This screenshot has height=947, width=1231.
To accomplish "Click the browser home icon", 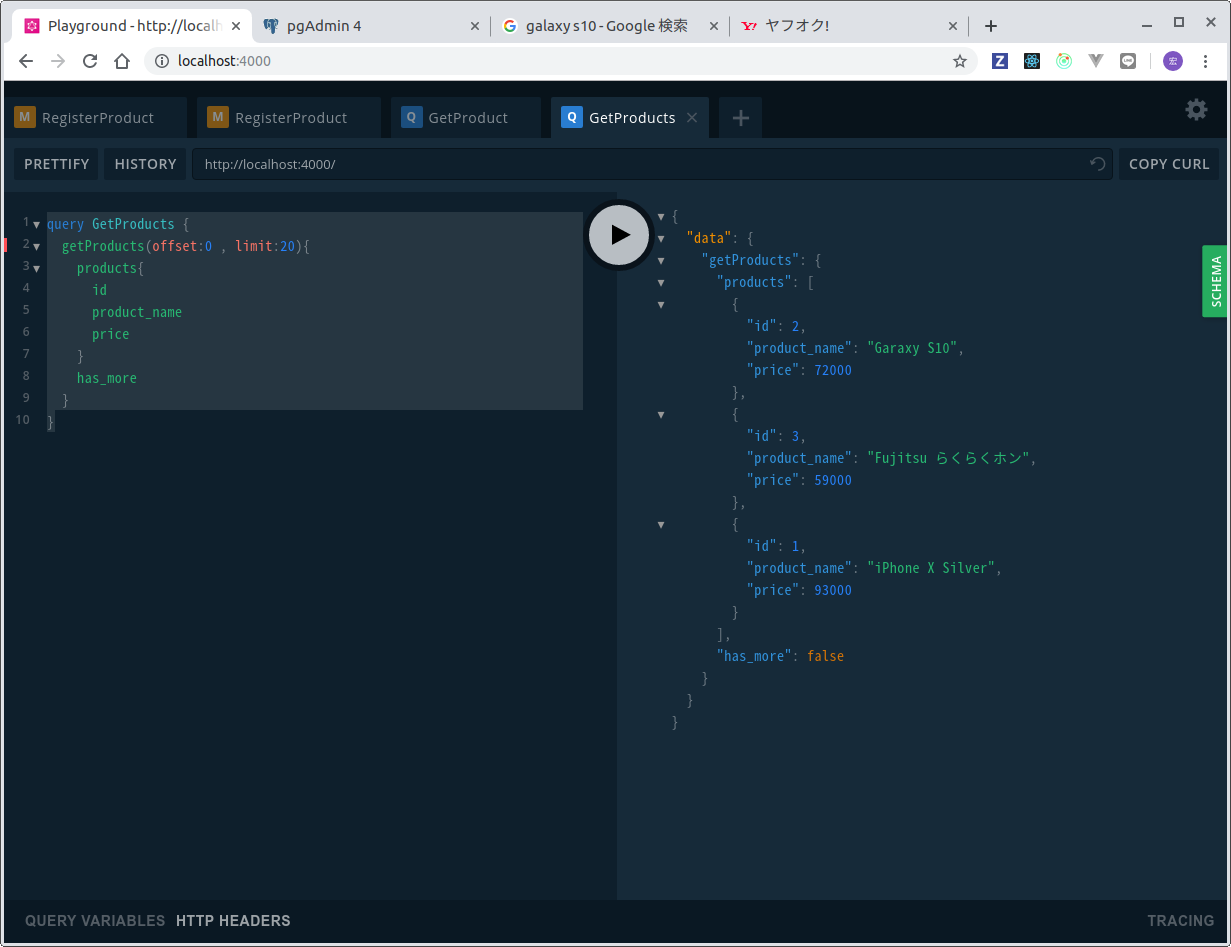I will click(x=122, y=61).
